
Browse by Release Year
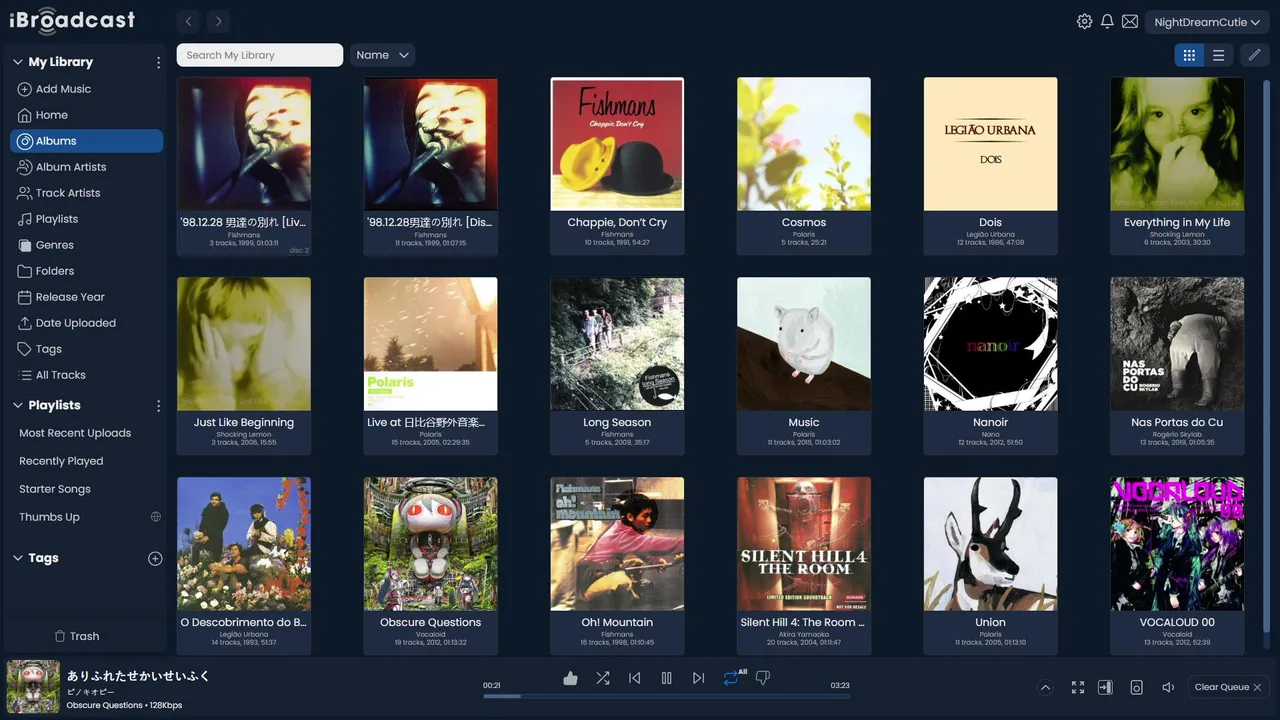(86, 297)
